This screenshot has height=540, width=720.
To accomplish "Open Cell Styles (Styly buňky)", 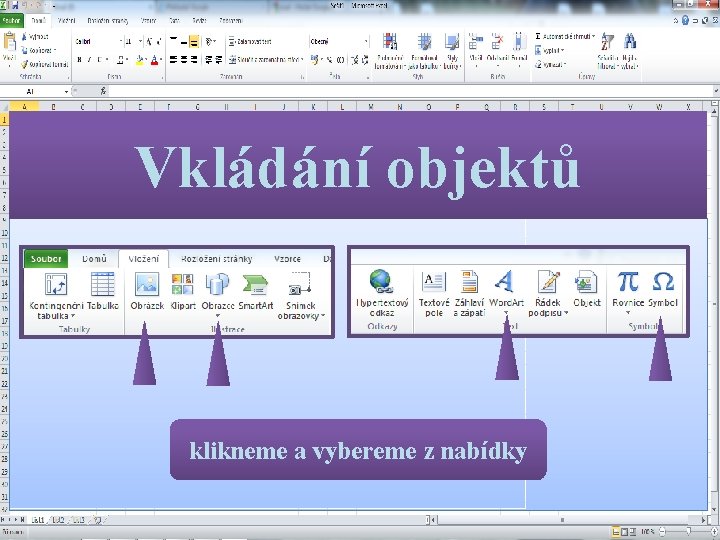I will [452, 51].
